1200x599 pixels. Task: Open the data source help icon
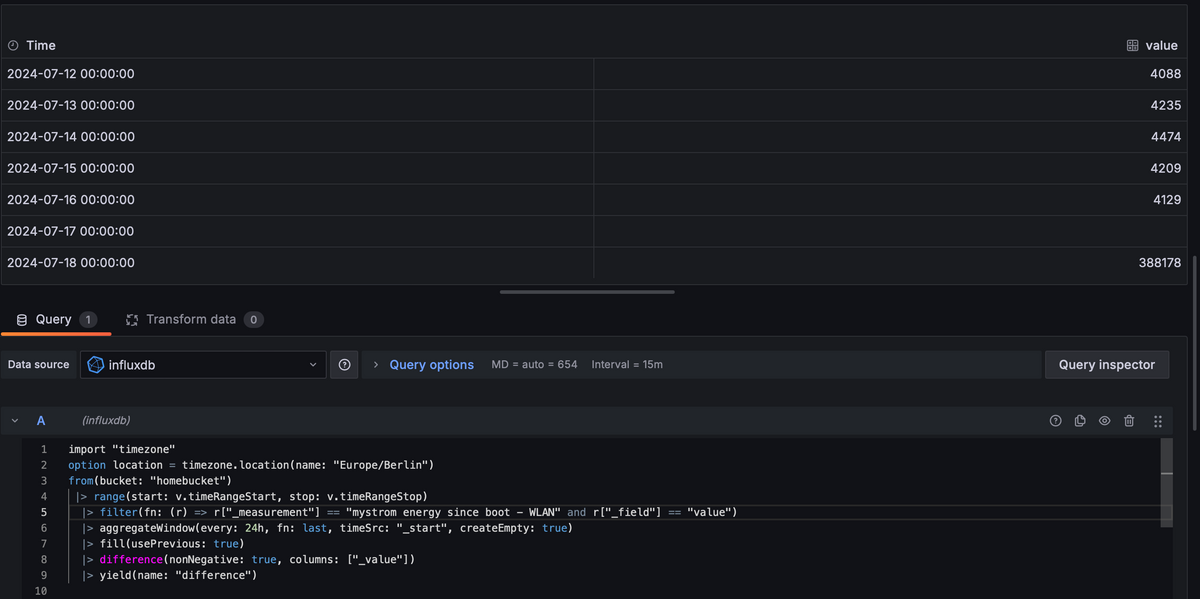344,365
